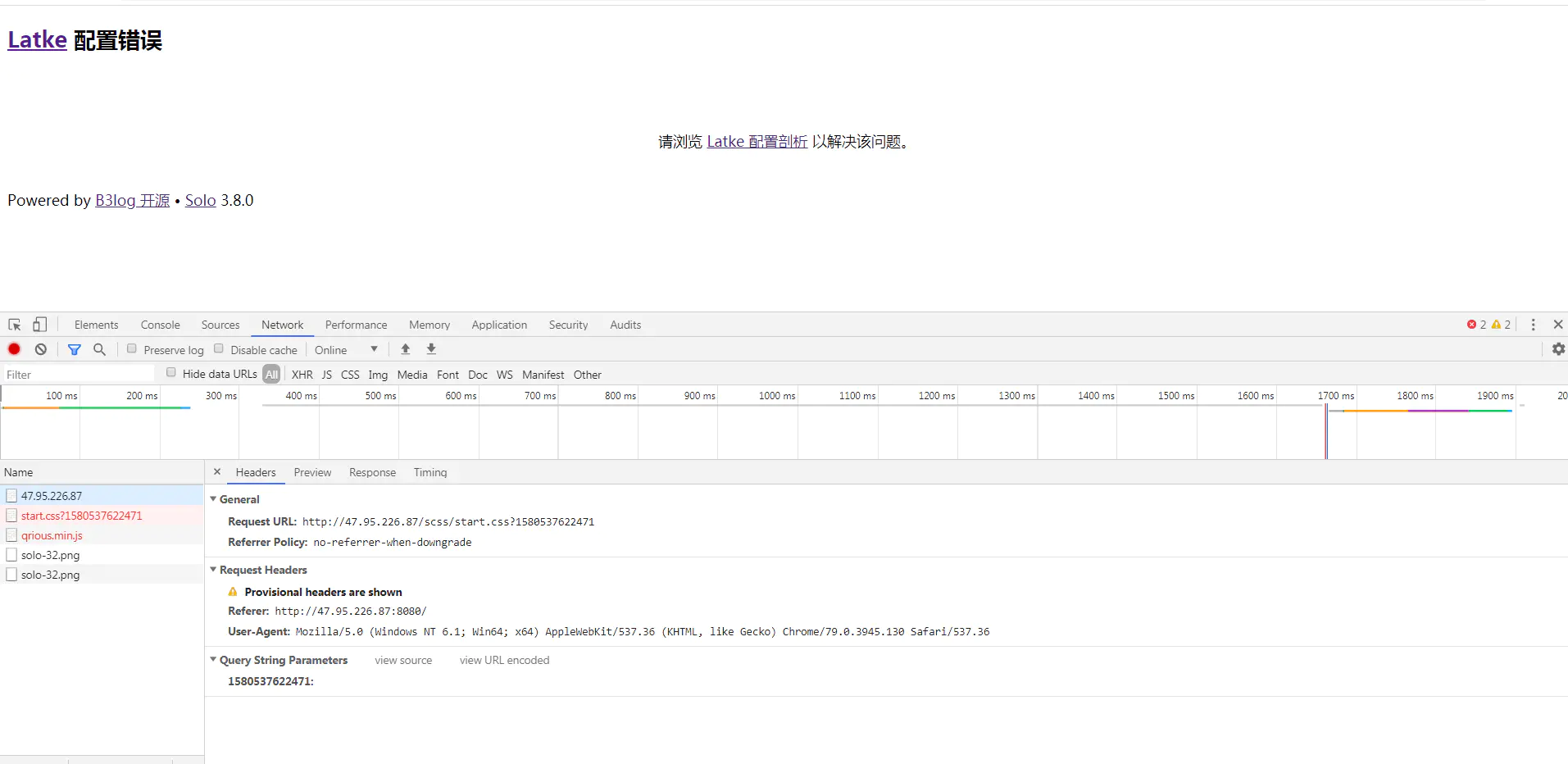The width and height of the screenshot is (1568, 764).
Task: Click the timeline marker near 1700 ms
Action: click(x=1326, y=431)
